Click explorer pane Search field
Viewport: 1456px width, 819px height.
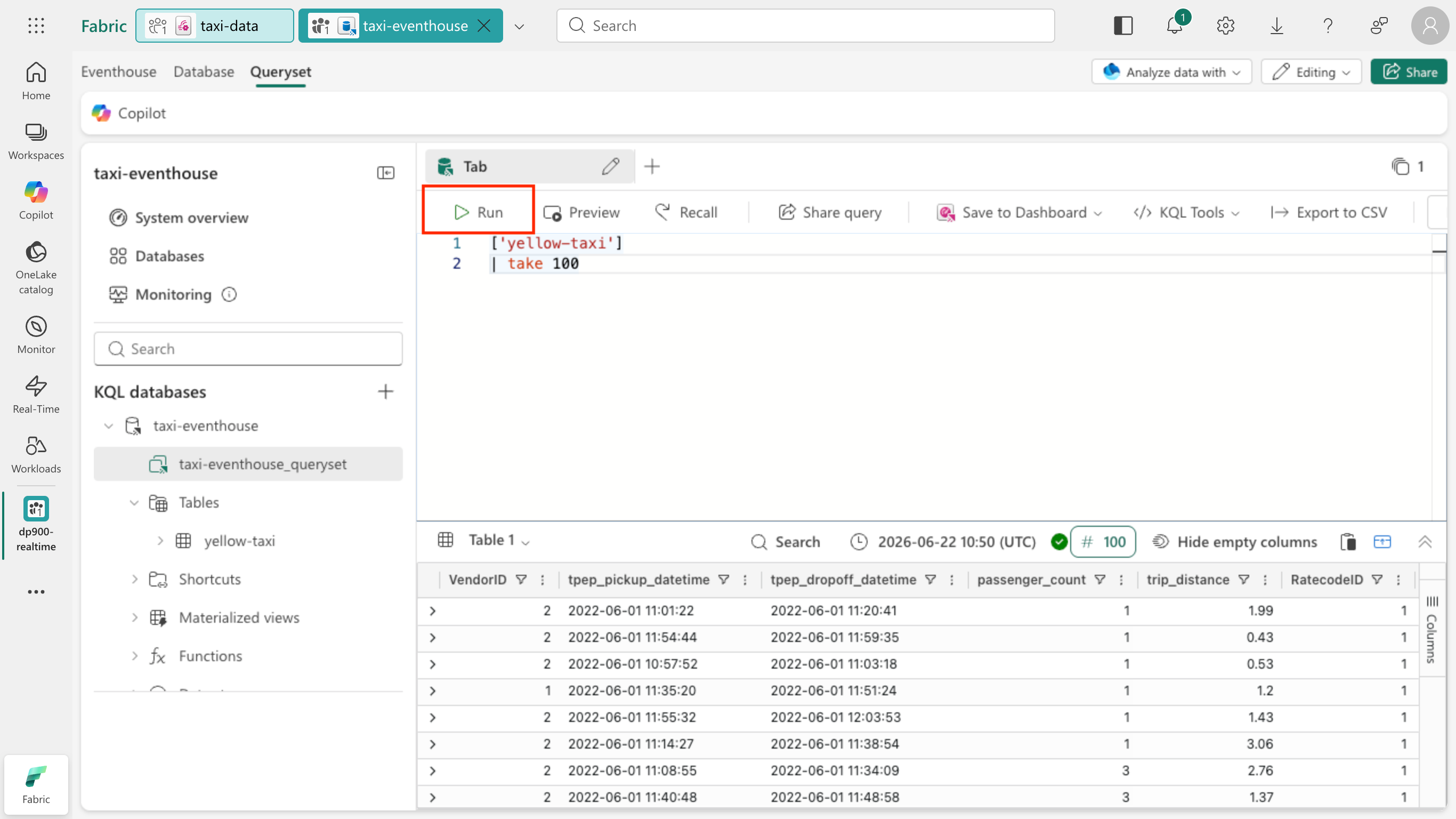[x=248, y=349]
